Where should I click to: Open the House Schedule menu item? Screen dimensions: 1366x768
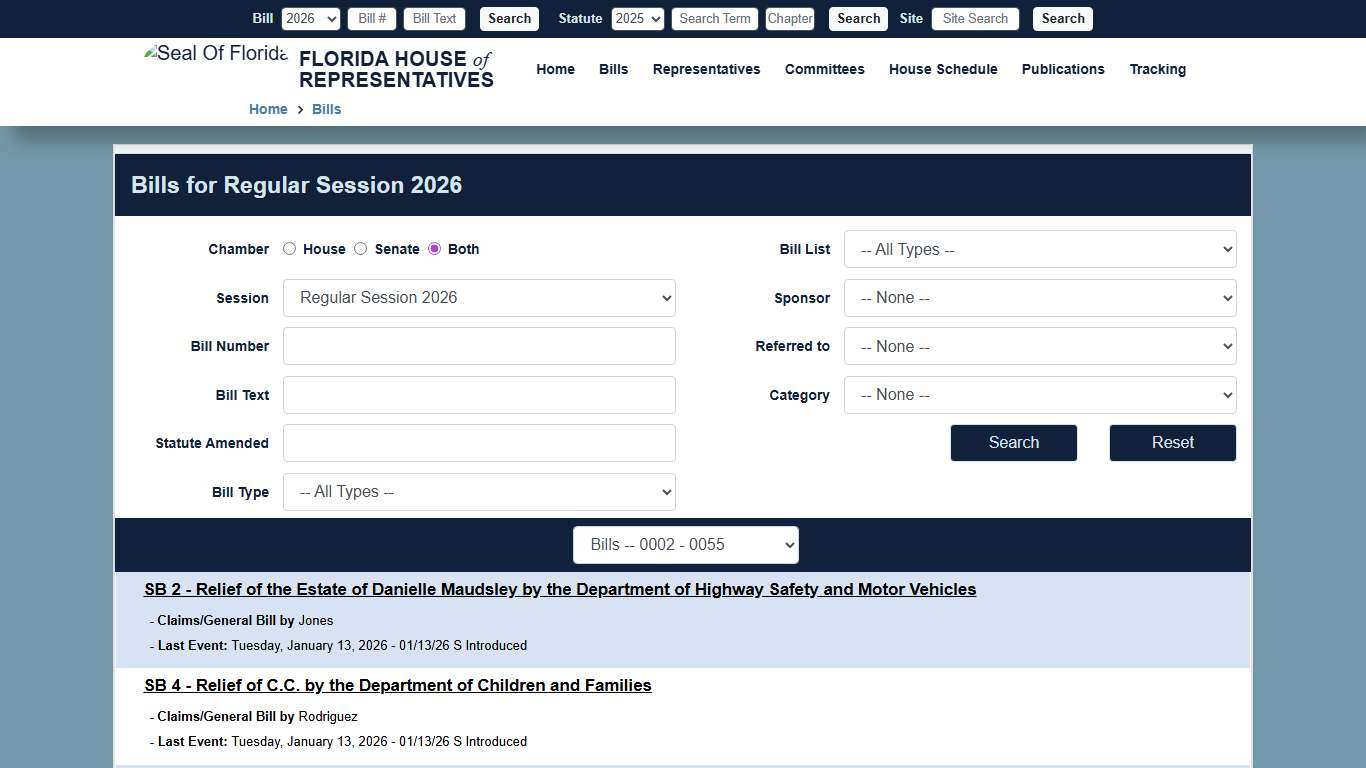pos(942,69)
